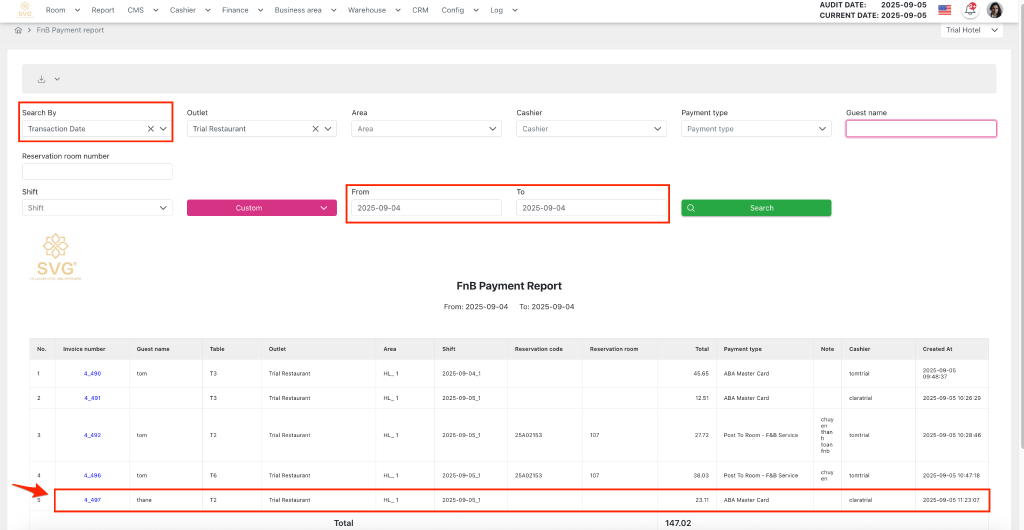Click the green Search button
This screenshot has height=530, width=1024.
[756, 208]
